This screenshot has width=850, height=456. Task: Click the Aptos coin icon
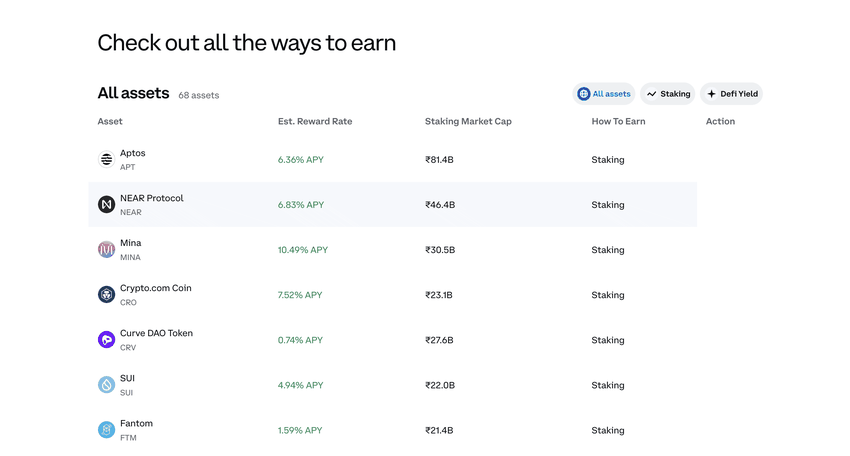106,159
